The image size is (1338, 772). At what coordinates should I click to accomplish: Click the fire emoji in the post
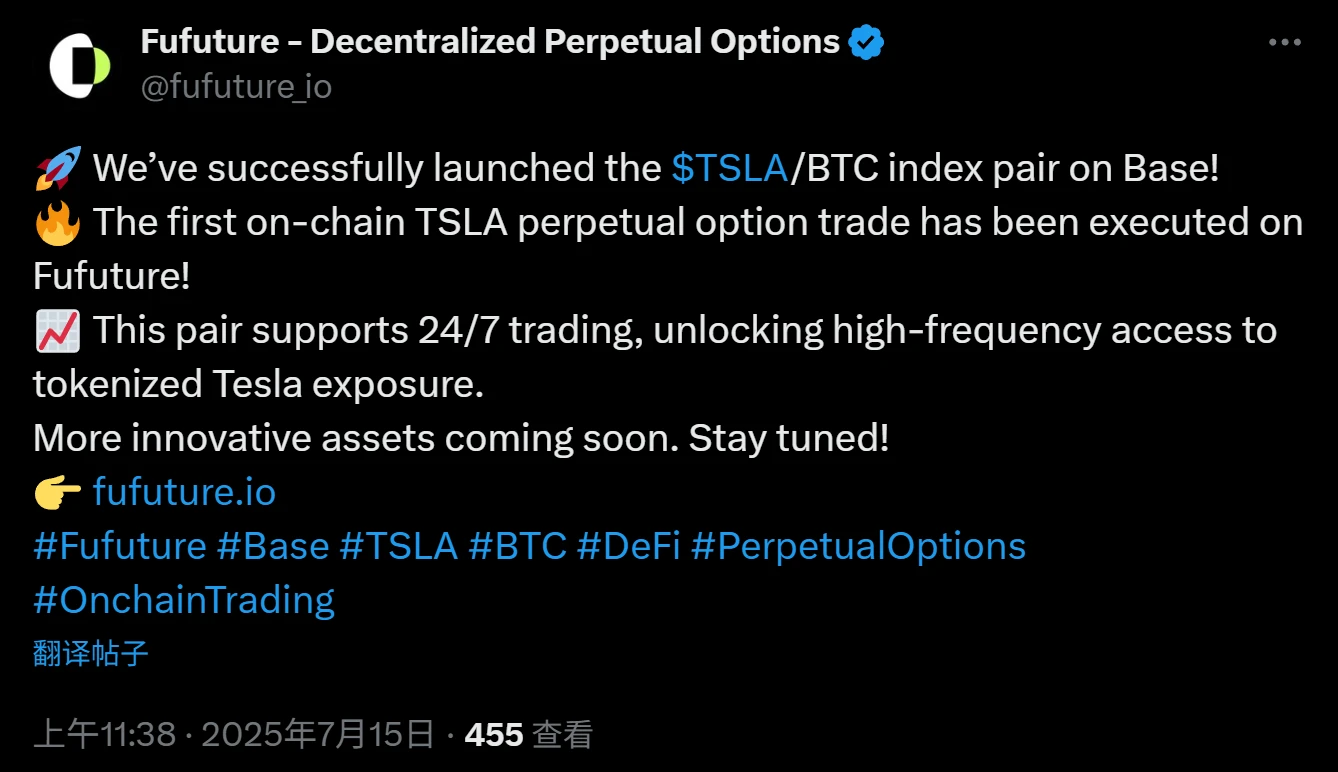tap(57, 221)
